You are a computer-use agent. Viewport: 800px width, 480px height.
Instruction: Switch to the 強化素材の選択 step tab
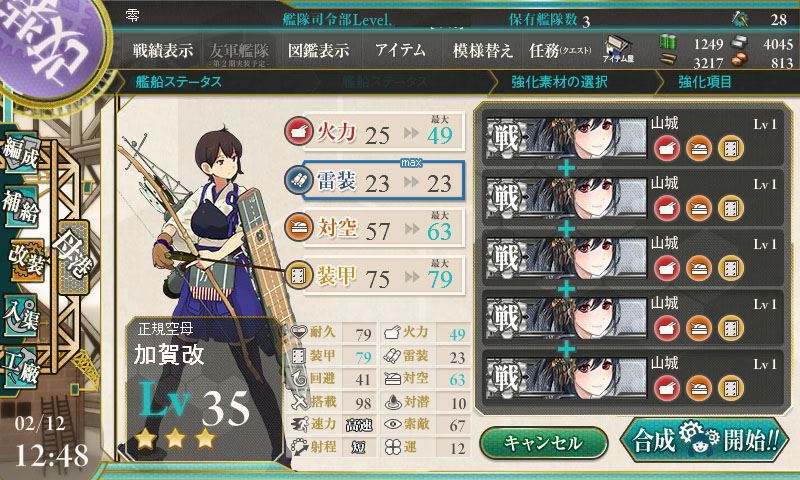[559, 82]
